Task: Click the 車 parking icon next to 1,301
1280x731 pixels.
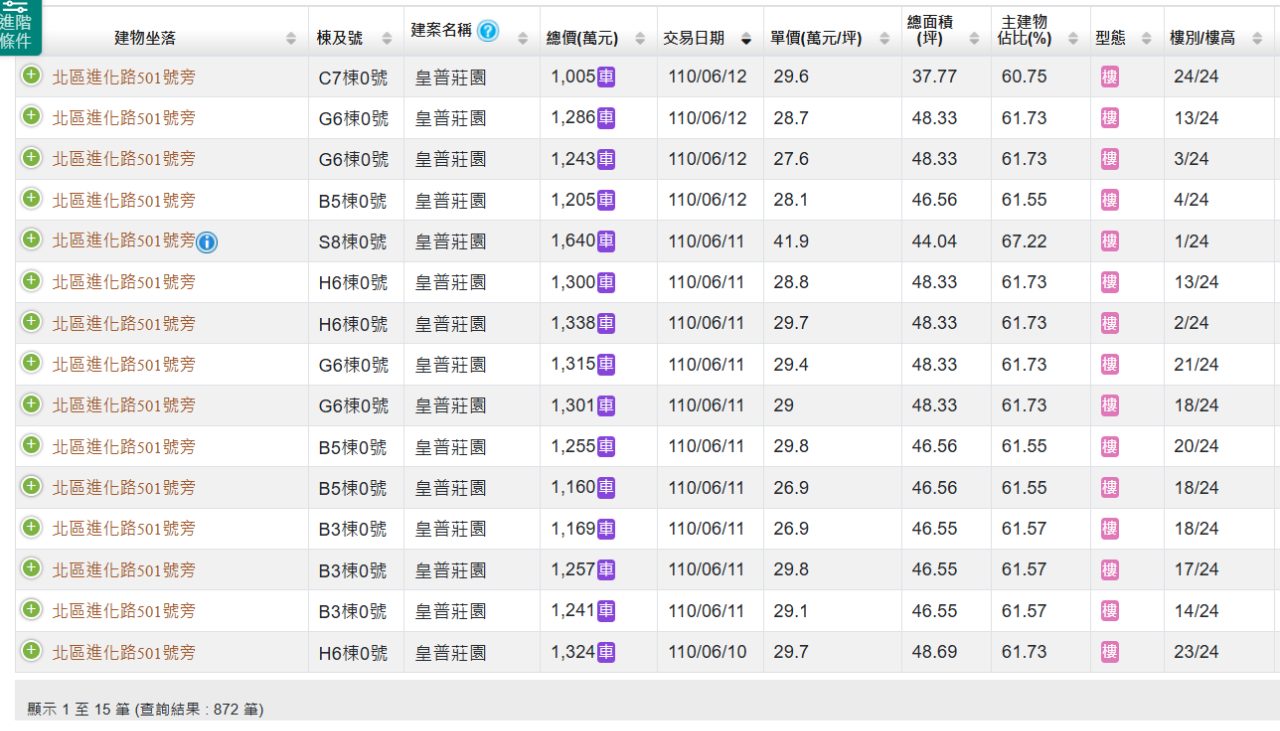Action: coord(606,405)
